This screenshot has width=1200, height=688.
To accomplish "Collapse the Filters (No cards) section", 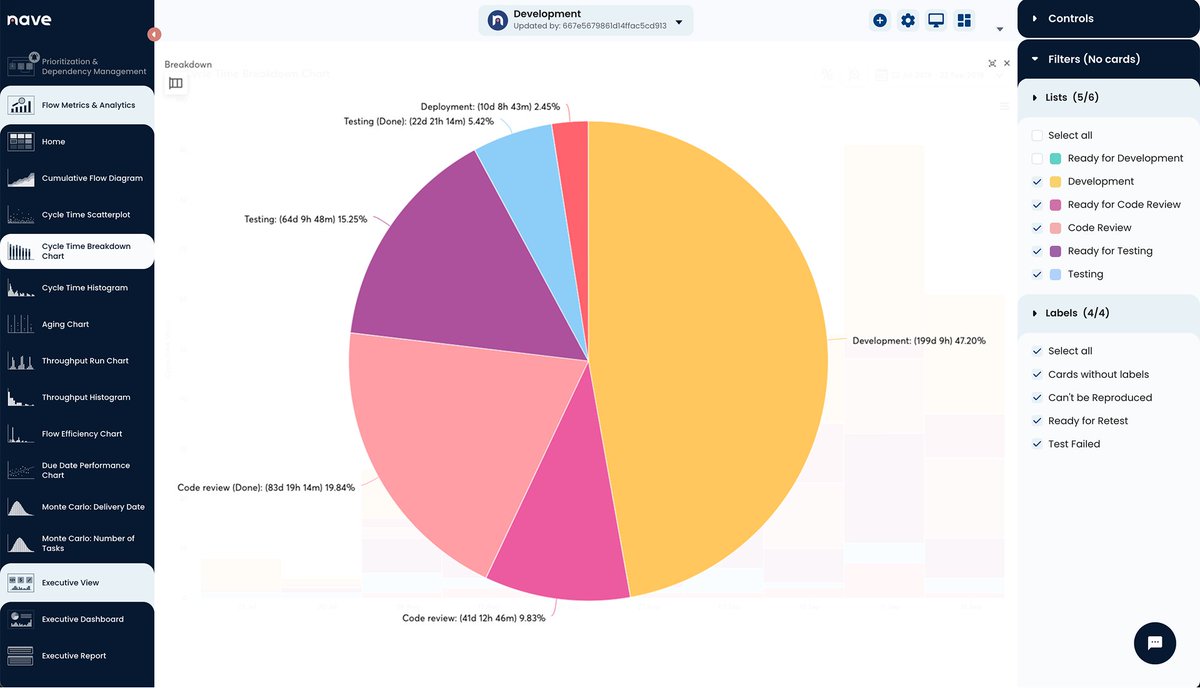I will [1034, 59].
